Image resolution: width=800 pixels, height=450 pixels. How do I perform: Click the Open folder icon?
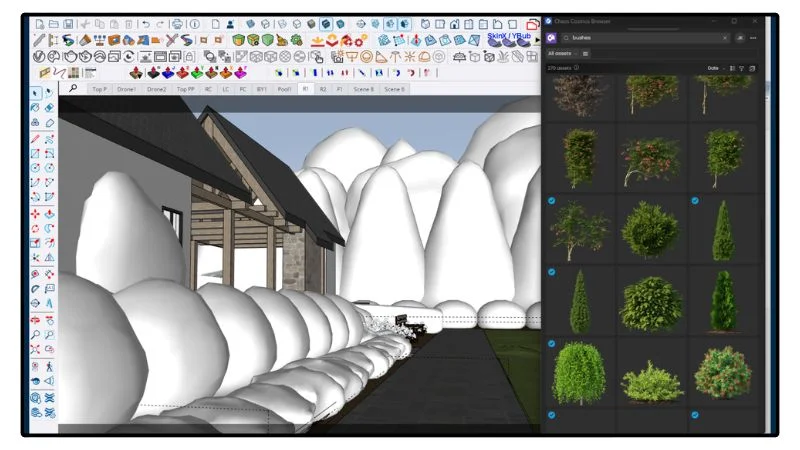(x=54, y=24)
